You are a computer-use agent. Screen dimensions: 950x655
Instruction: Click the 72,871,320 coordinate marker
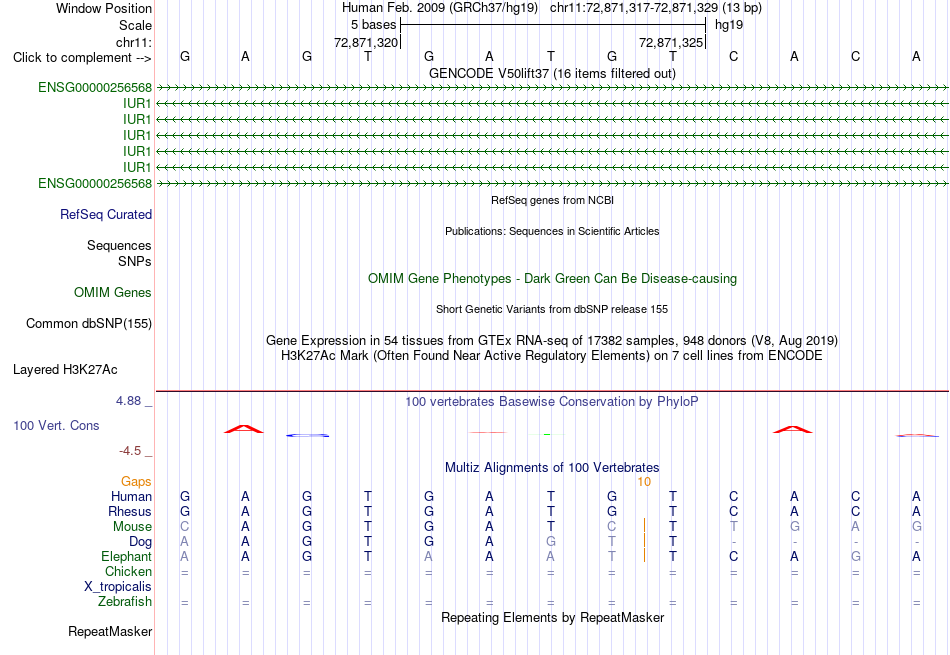pos(366,42)
